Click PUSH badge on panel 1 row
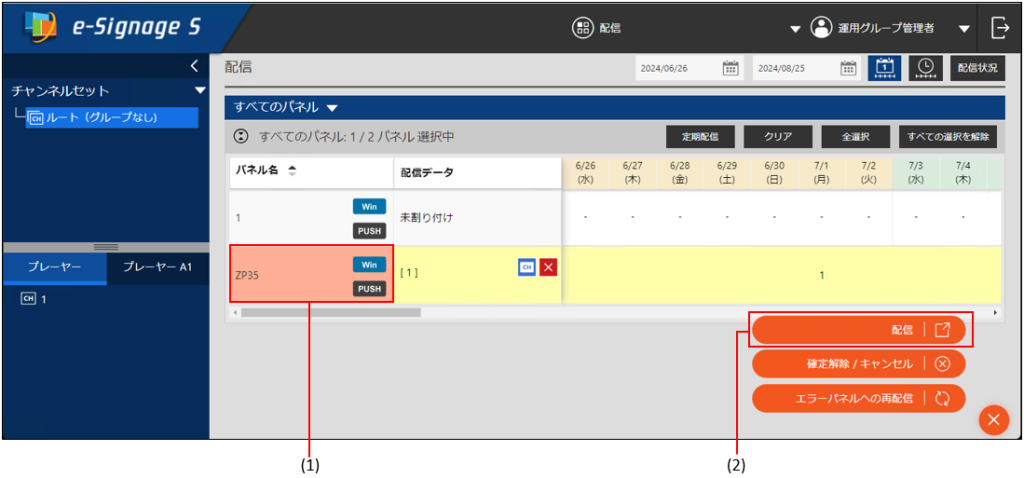Screen dimensions: 1024x478 pos(370,231)
